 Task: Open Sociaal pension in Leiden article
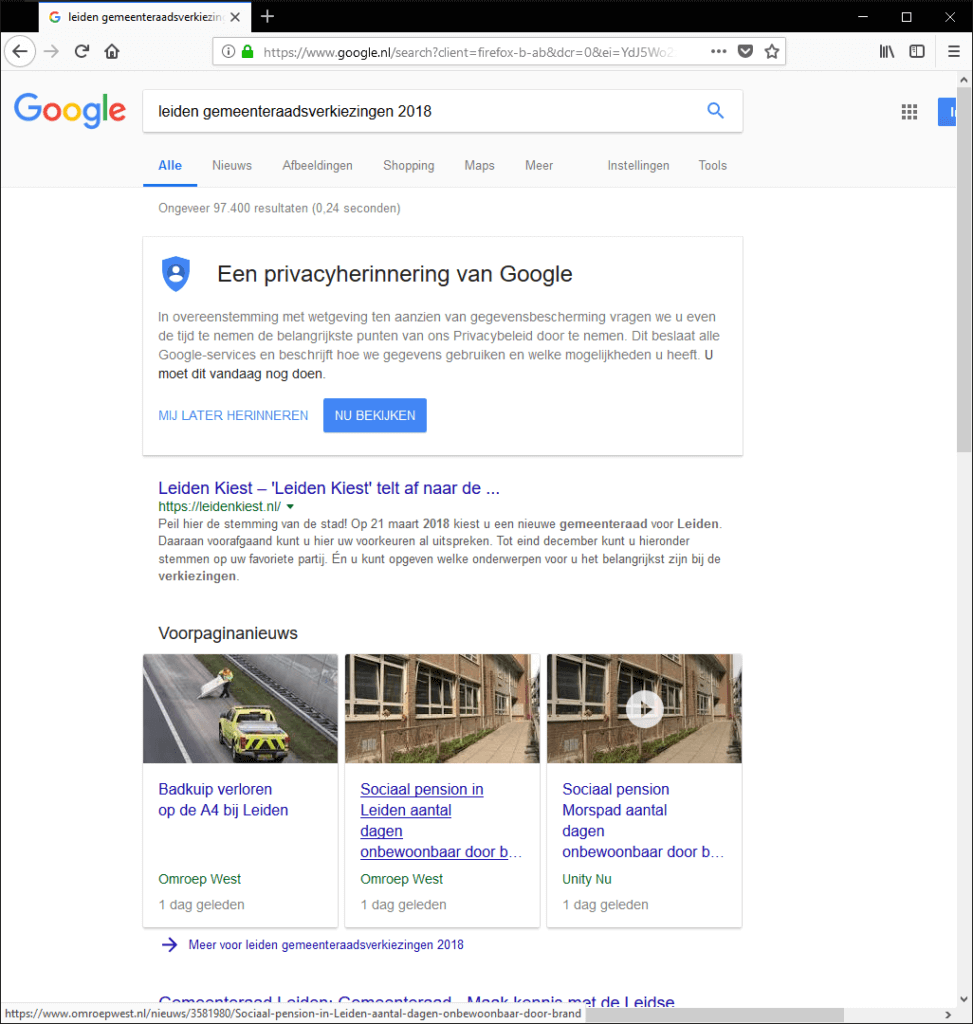pos(441,820)
